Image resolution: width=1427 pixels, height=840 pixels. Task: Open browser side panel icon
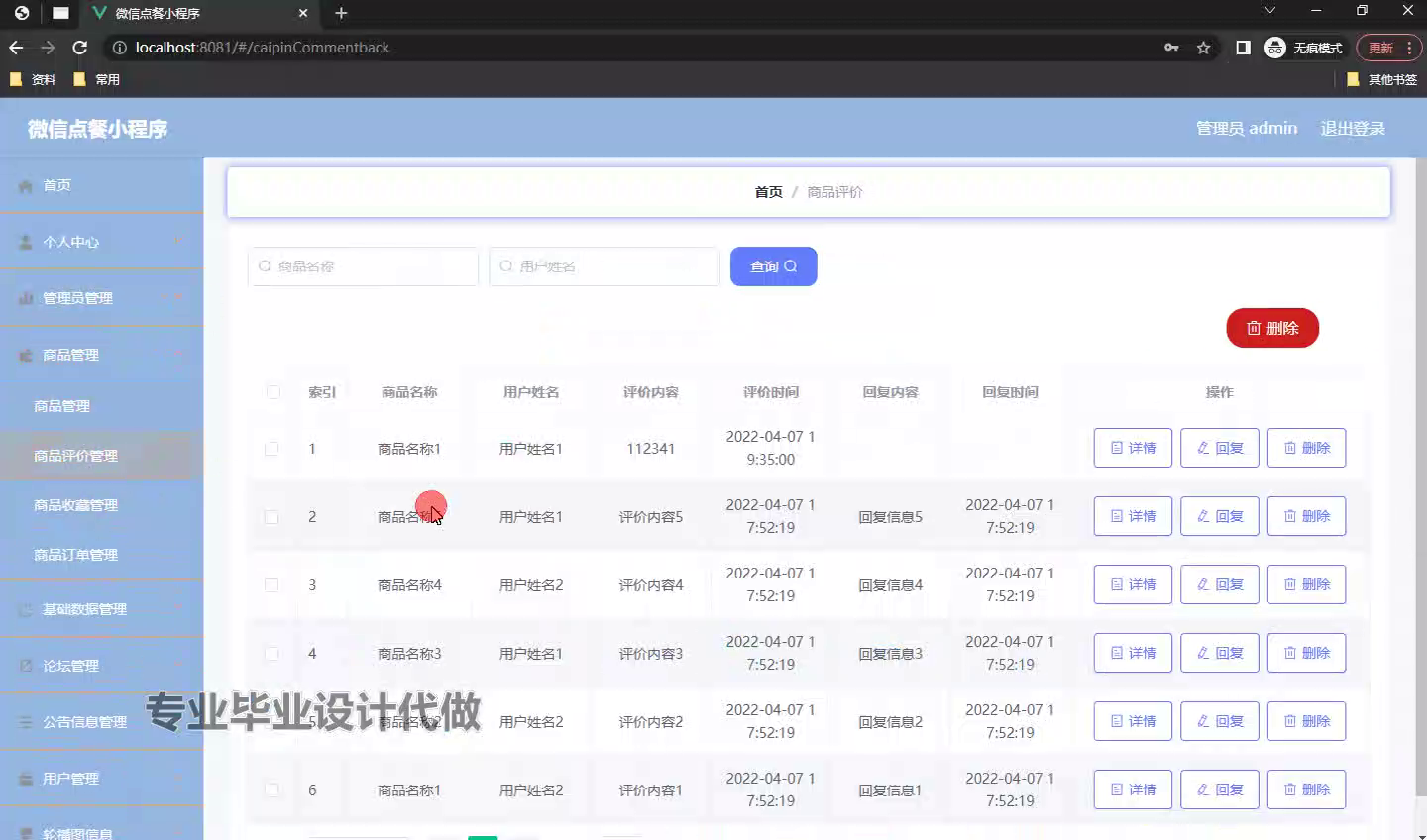1243,48
